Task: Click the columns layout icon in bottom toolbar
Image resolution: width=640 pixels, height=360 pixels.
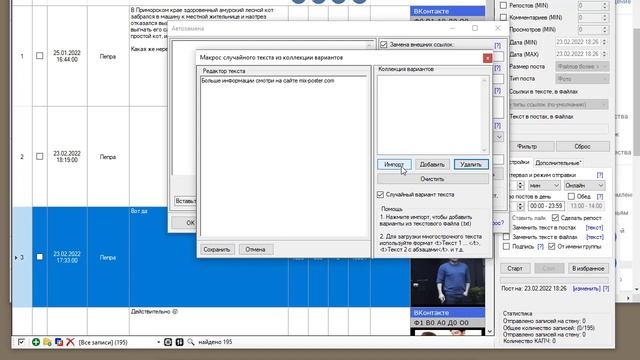Action: pyautogui.click(x=179, y=342)
